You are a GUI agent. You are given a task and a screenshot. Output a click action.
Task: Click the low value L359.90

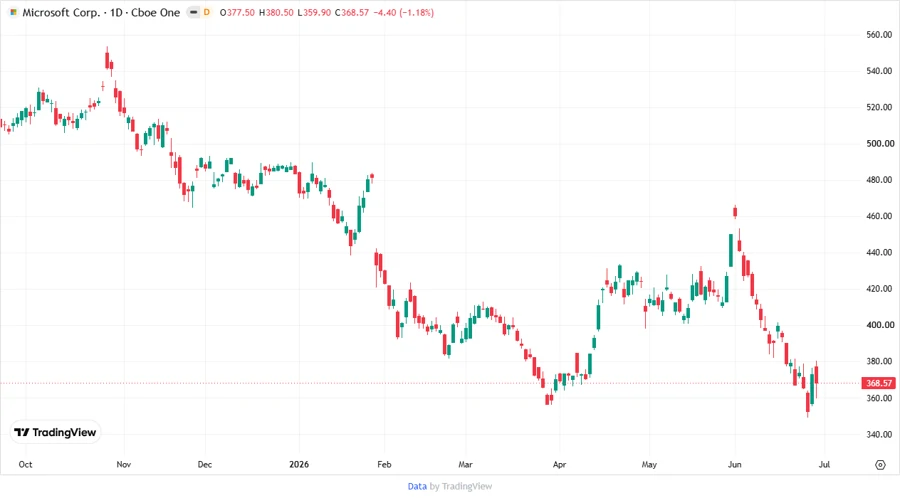tap(314, 12)
